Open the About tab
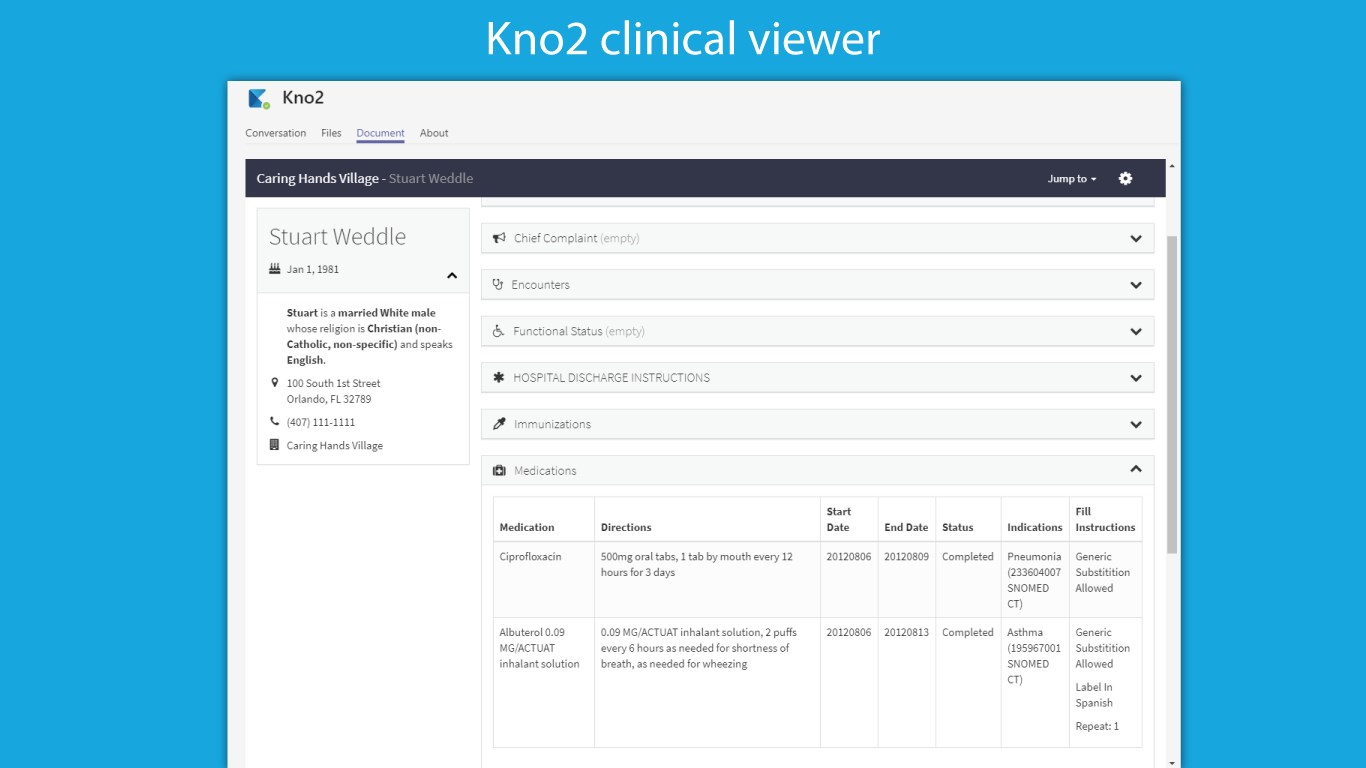This screenshot has height=768, width=1366. (434, 133)
